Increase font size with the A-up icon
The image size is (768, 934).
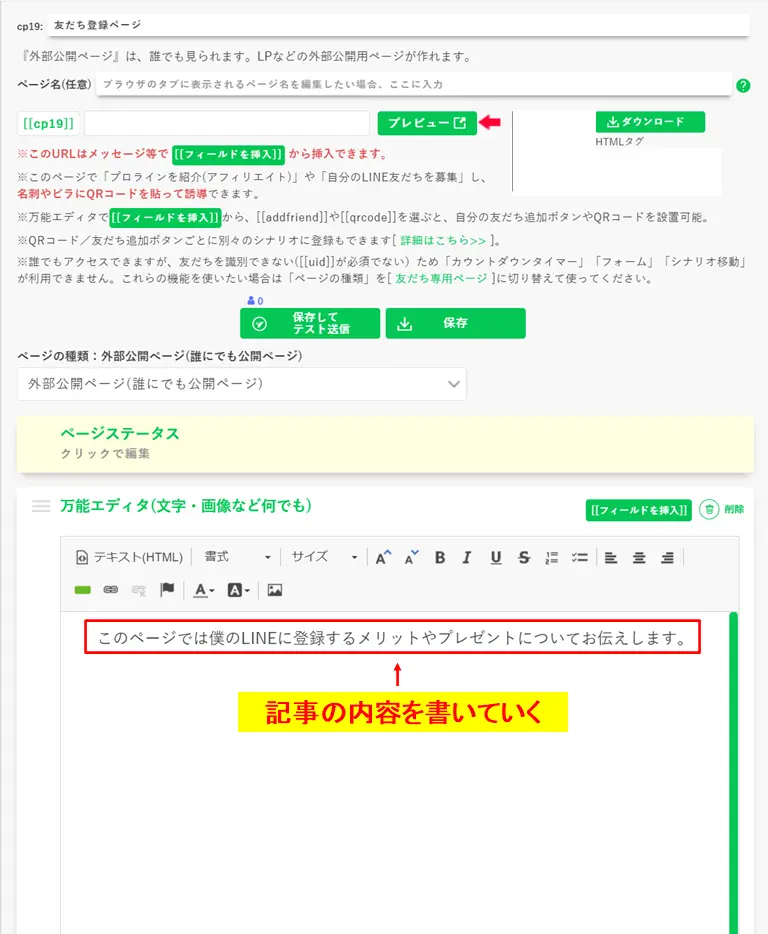(x=383, y=558)
